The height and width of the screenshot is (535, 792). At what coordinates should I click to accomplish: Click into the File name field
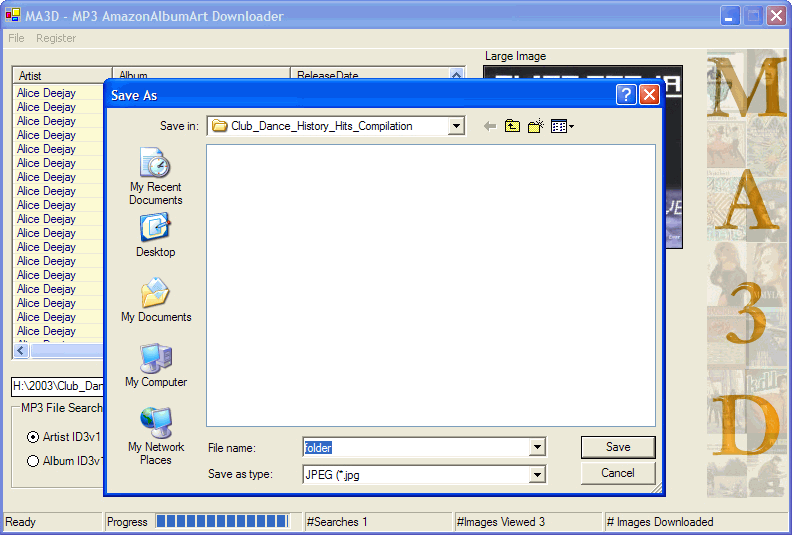tap(416, 447)
